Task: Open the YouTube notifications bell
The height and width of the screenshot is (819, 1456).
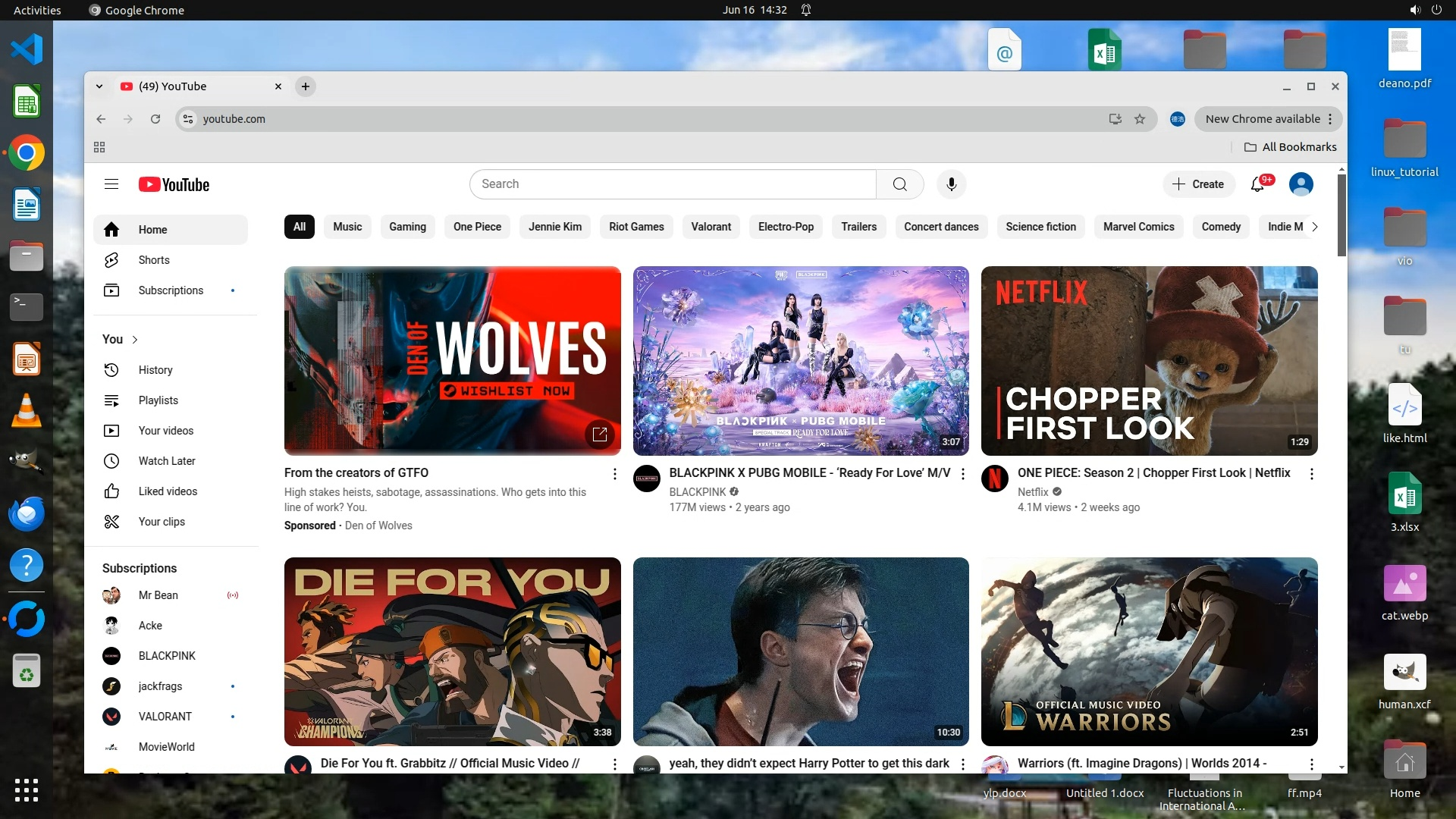Action: pyautogui.click(x=1258, y=184)
